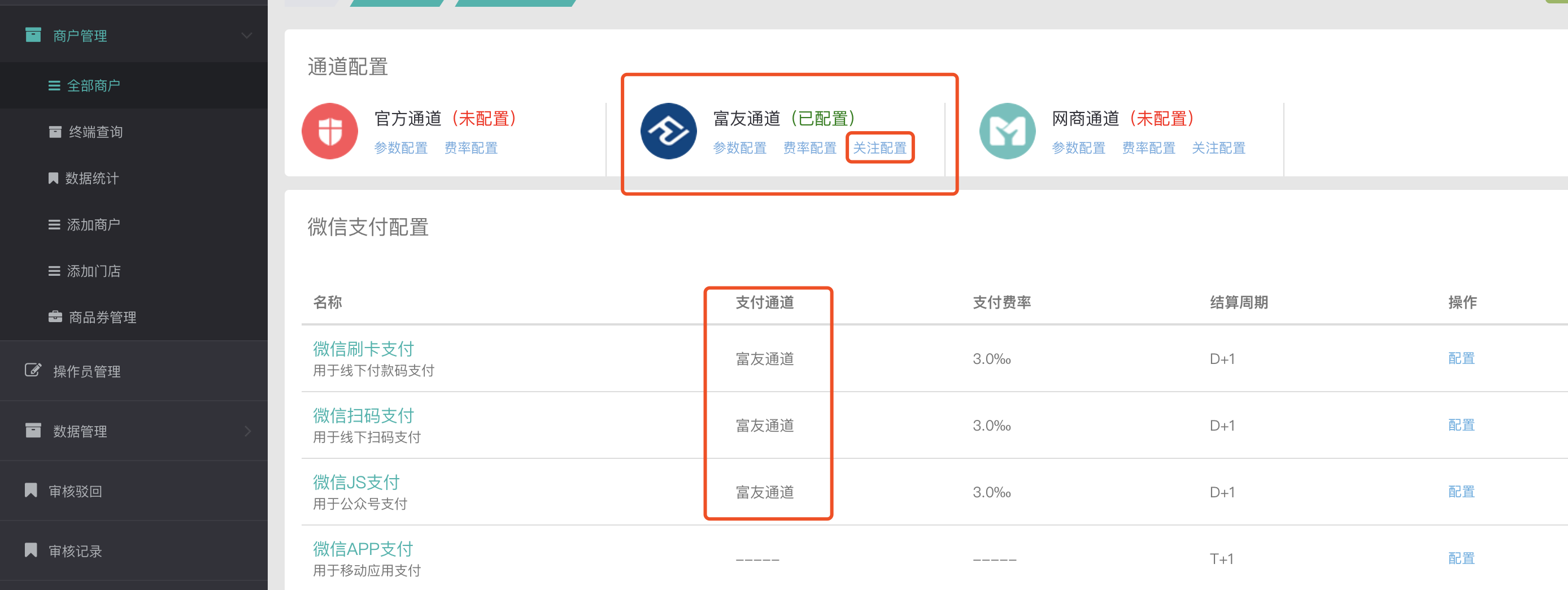This screenshot has width=1568, height=590.
Task: Click the box icon beside 终端查询
Action: [x=55, y=132]
